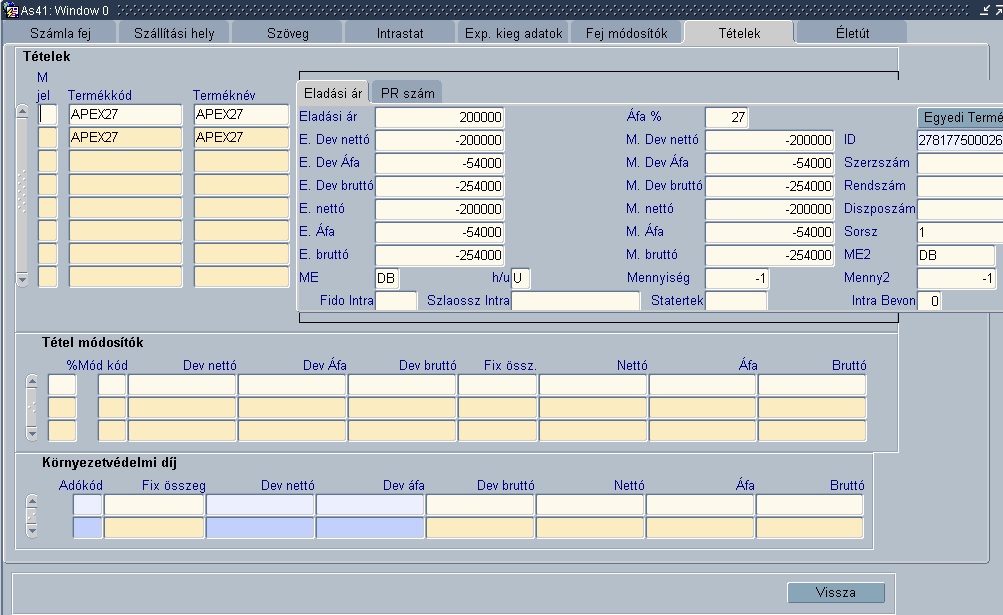Select the Intrastat tab
Viewport: 1003px width, 615px height.
click(x=400, y=33)
